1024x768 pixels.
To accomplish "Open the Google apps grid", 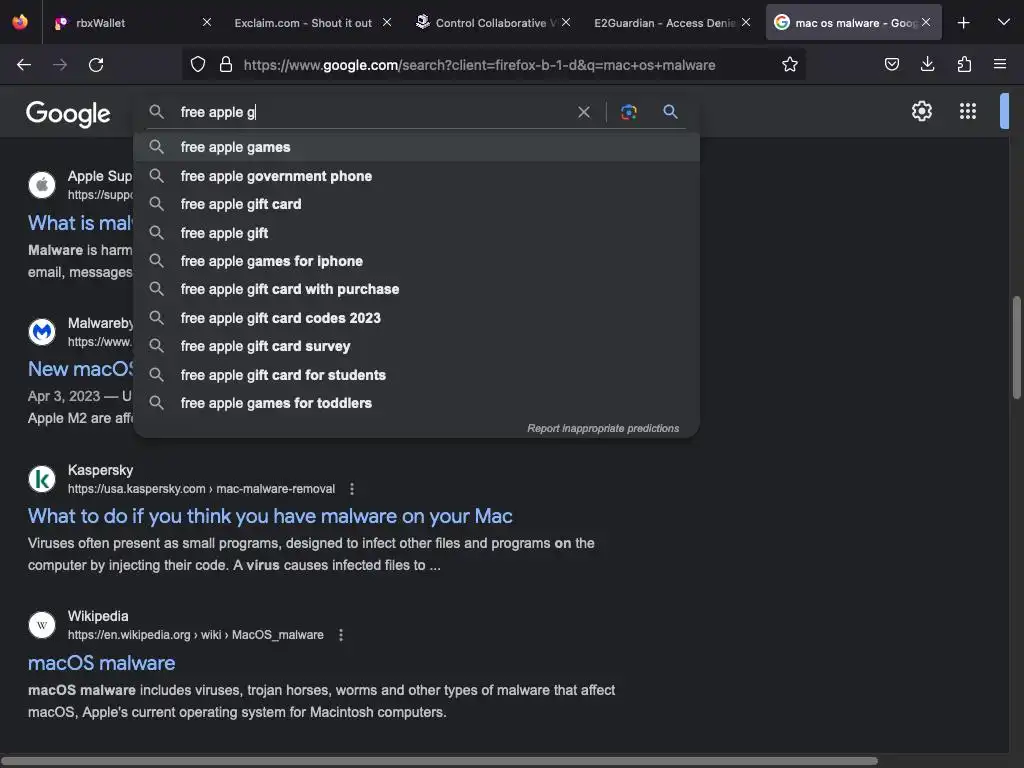I will (968, 111).
